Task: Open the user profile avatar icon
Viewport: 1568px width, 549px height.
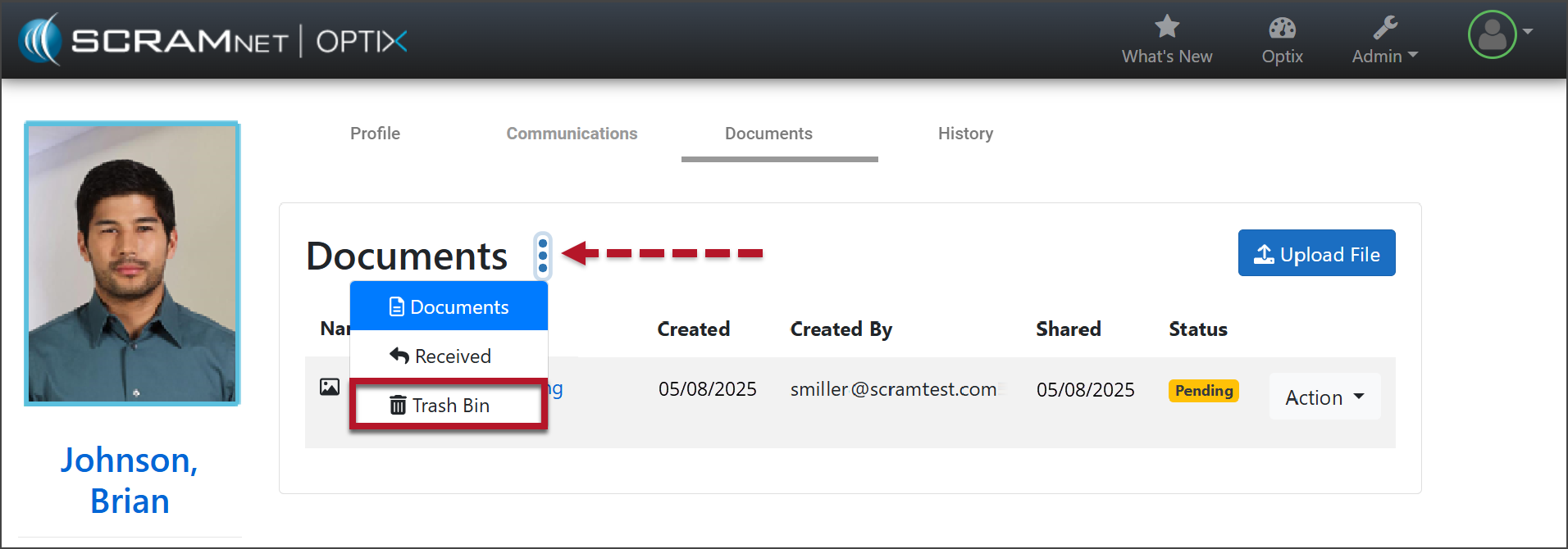Action: [x=1492, y=34]
